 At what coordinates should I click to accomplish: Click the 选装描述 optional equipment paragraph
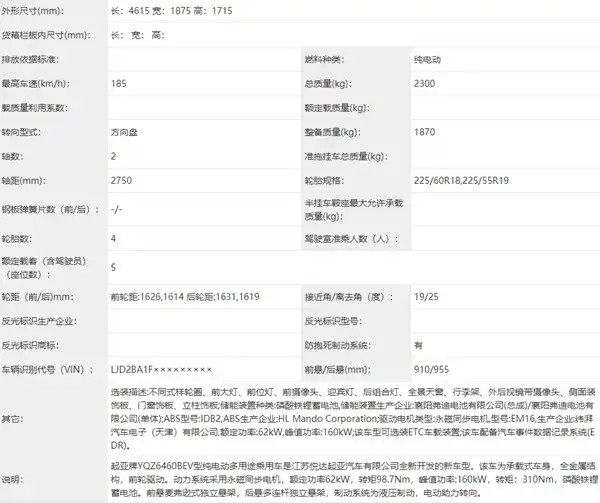(x=353, y=418)
